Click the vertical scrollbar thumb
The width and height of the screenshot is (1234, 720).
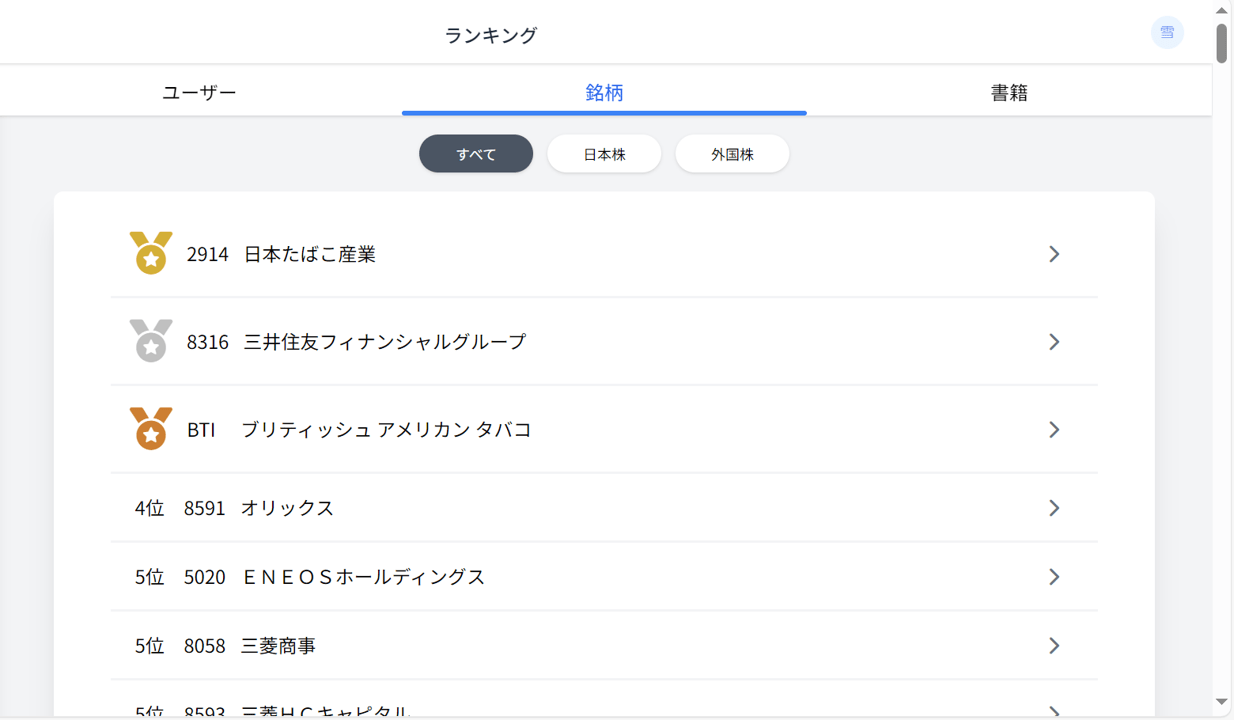[x=1221, y=43]
